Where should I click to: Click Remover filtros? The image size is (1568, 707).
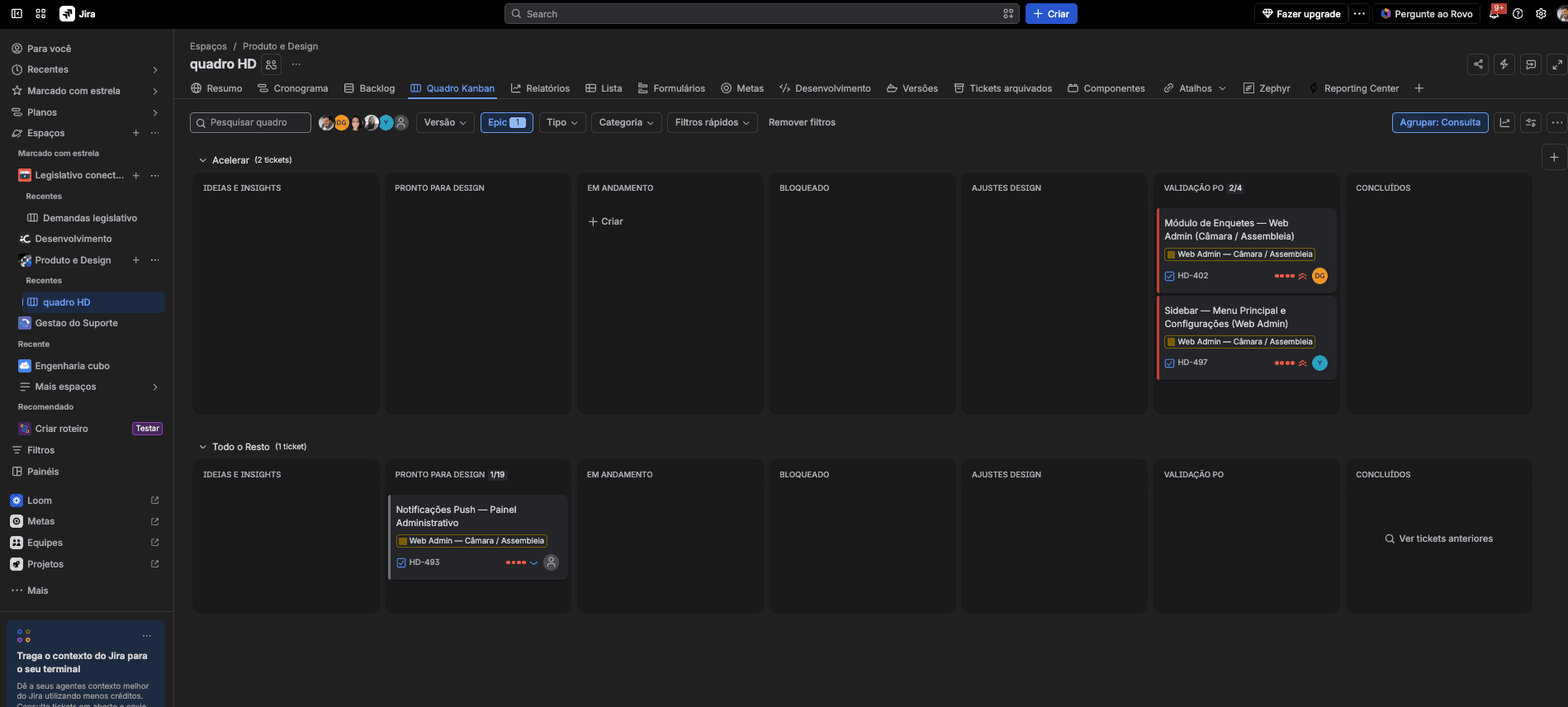802,122
